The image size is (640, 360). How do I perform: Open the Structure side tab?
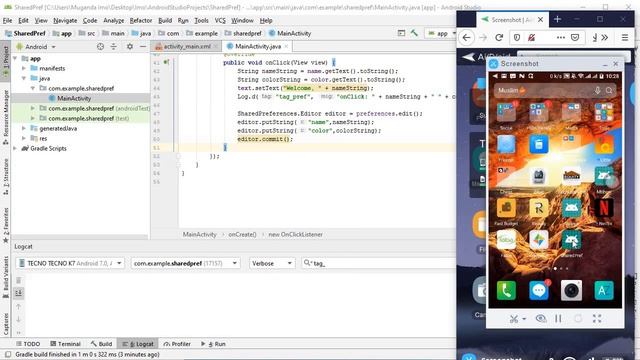click(6, 176)
